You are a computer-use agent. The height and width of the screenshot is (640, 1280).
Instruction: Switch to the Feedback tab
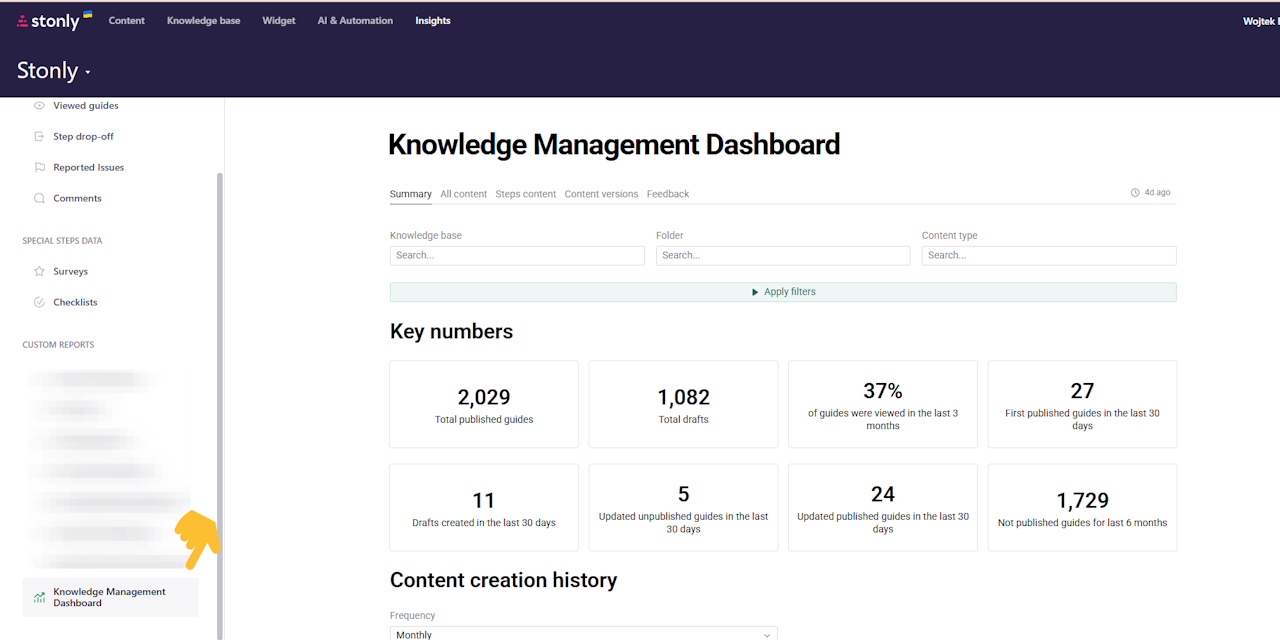tap(667, 194)
